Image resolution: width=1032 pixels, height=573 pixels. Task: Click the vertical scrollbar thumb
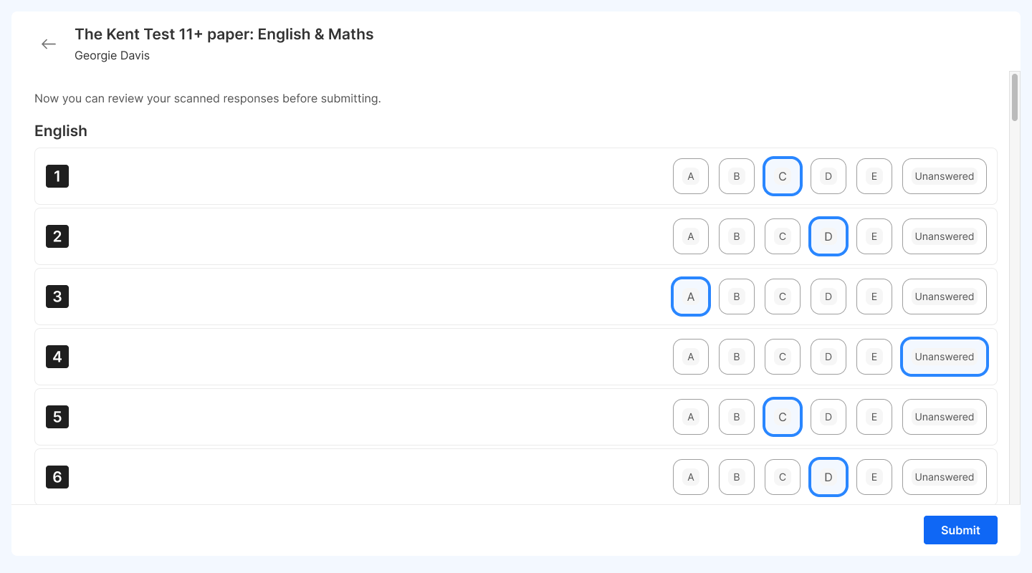point(1015,98)
